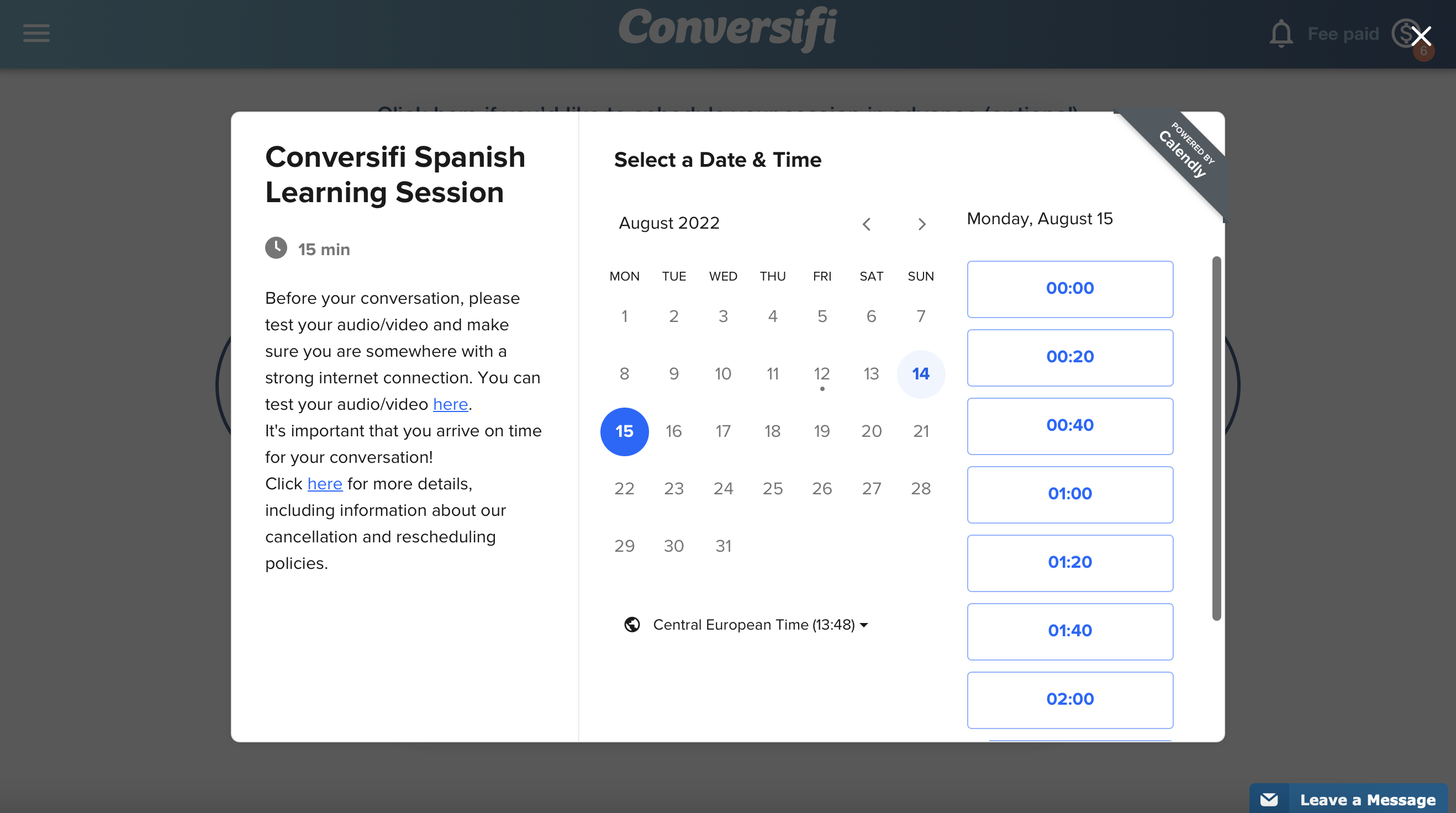Open the audio/video test 'here' link

(450, 404)
